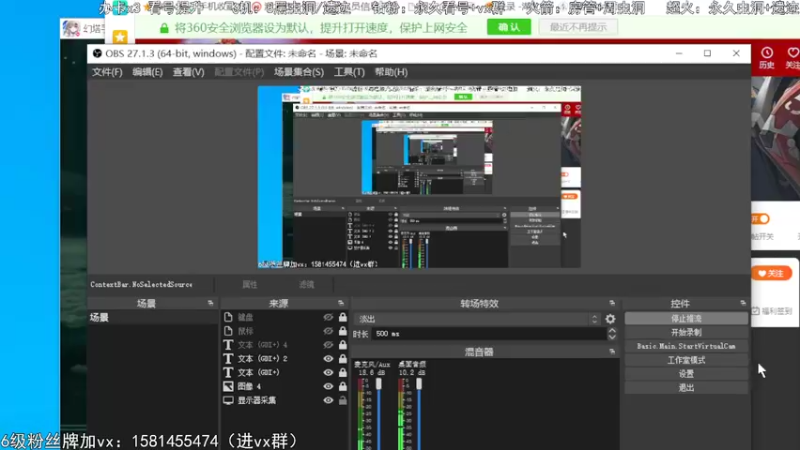
Task: Adjust 麦克风/Aux volume slider
Action: (379, 384)
